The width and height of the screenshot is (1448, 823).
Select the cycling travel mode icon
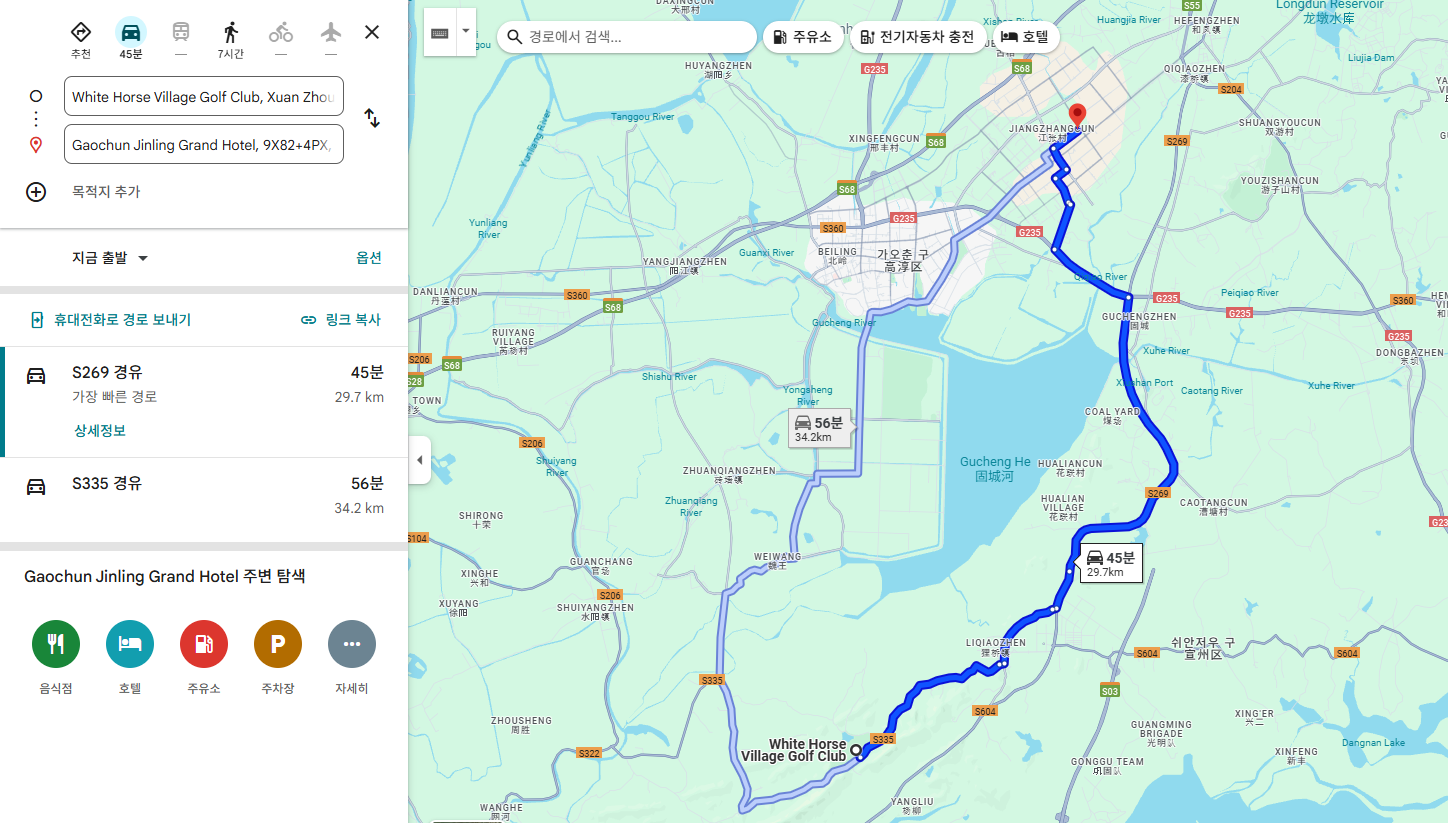tap(281, 32)
